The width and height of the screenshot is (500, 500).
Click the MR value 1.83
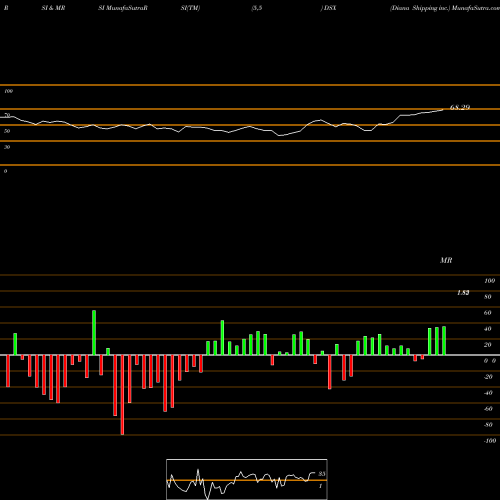[463, 293]
